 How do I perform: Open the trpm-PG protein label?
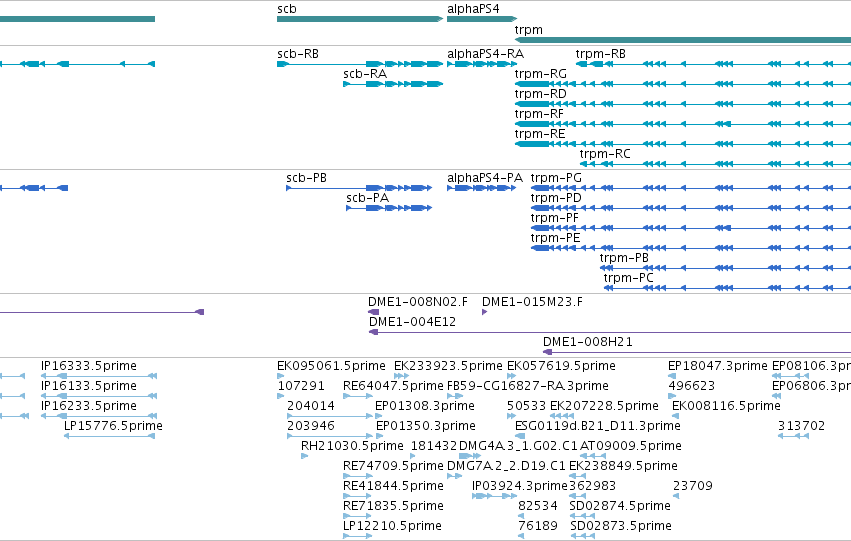(556, 178)
